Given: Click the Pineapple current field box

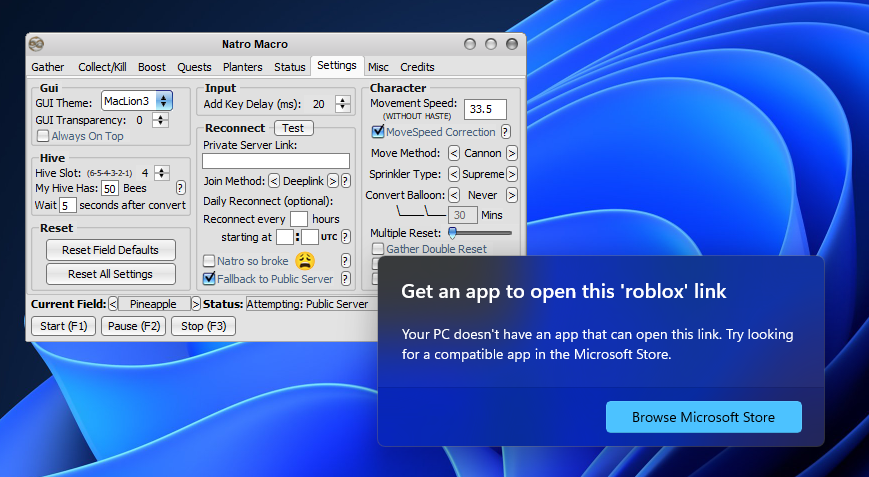Looking at the screenshot, I should (x=154, y=304).
